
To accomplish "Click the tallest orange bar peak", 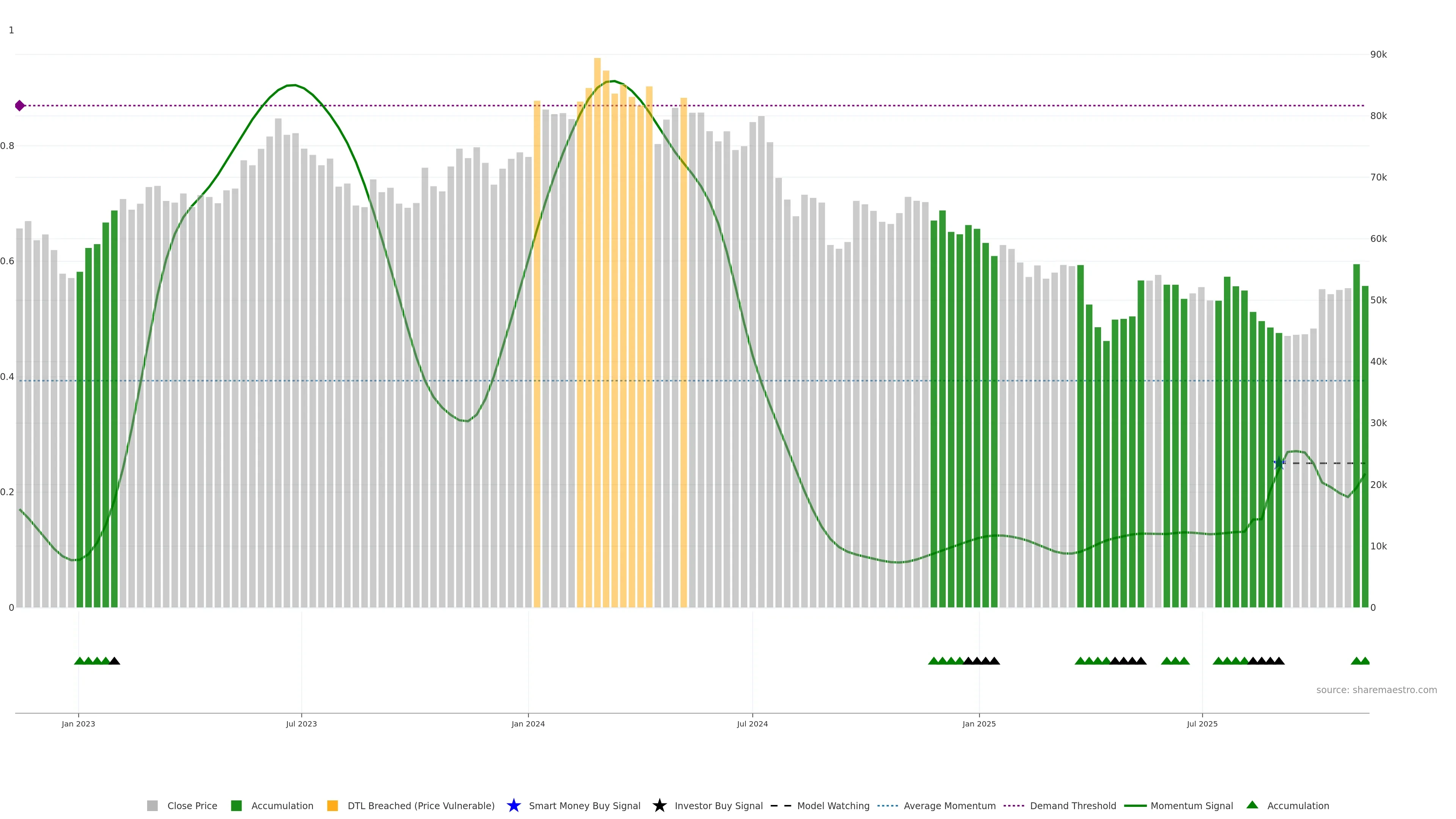I will (x=597, y=61).
